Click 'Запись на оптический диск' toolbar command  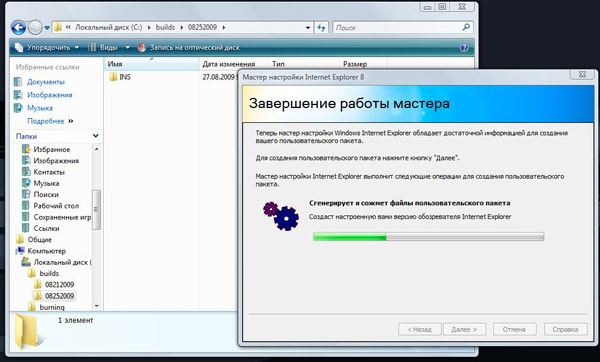(189, 47)
